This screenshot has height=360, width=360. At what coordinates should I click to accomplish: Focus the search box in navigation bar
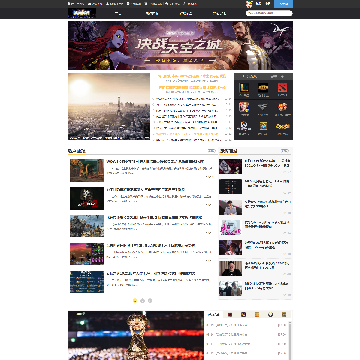tap(269, 13)
